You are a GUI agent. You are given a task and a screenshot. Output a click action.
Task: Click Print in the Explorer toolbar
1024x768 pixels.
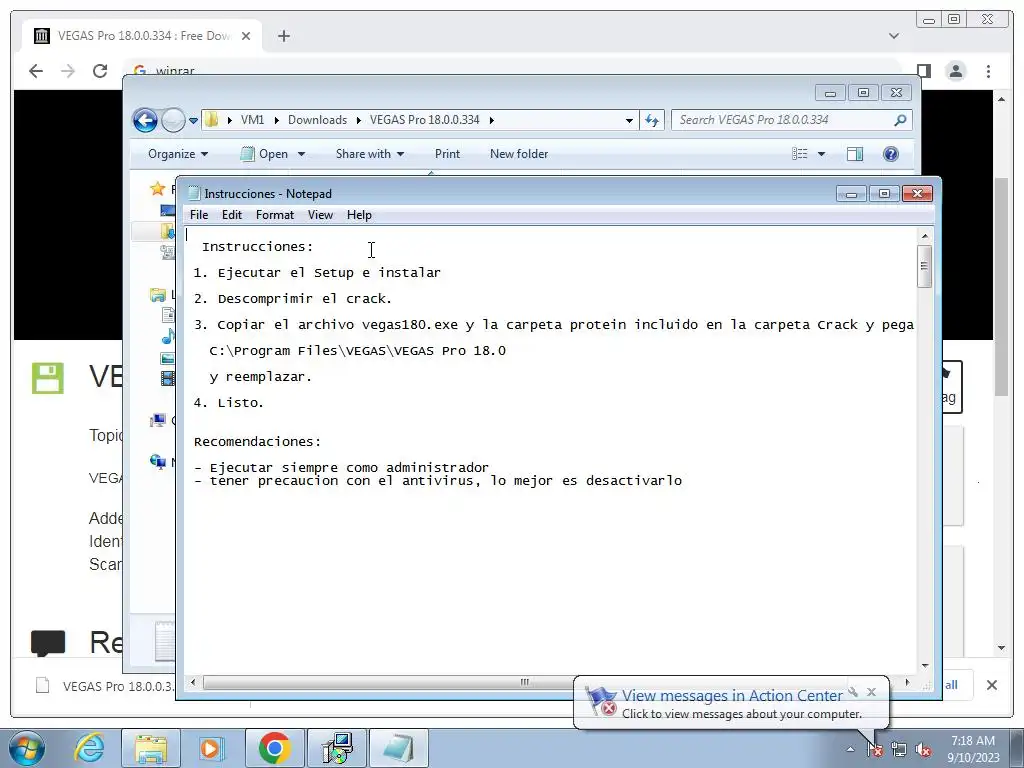pos(447,154)
